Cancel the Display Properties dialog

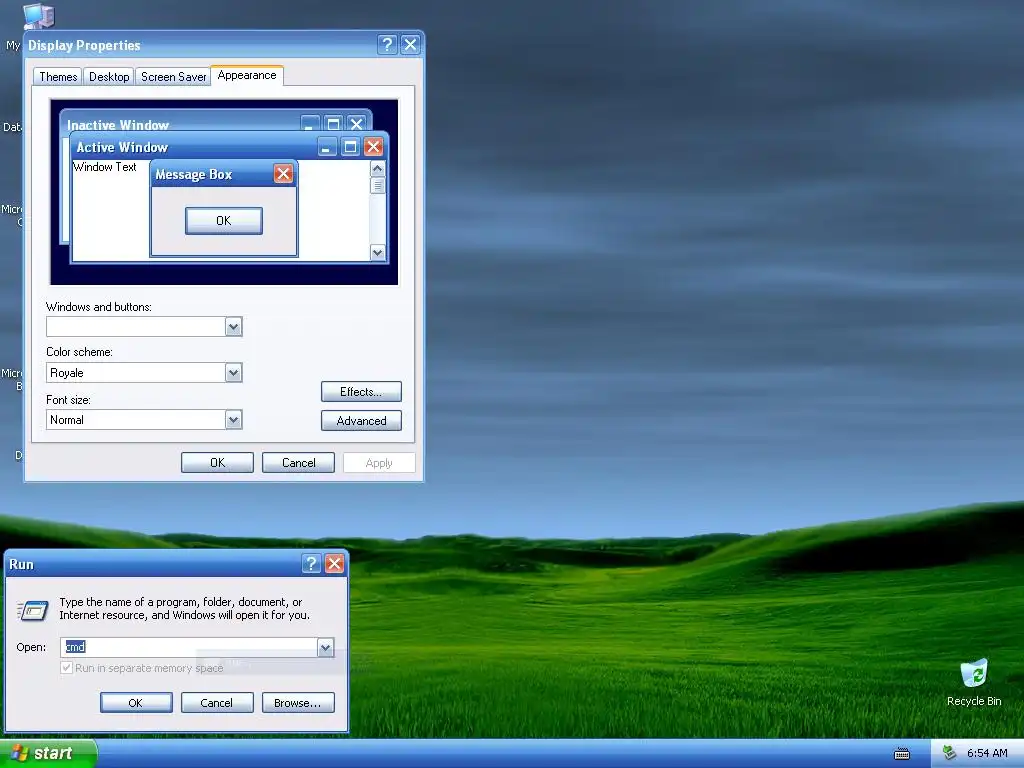click(x=298, y=462)
